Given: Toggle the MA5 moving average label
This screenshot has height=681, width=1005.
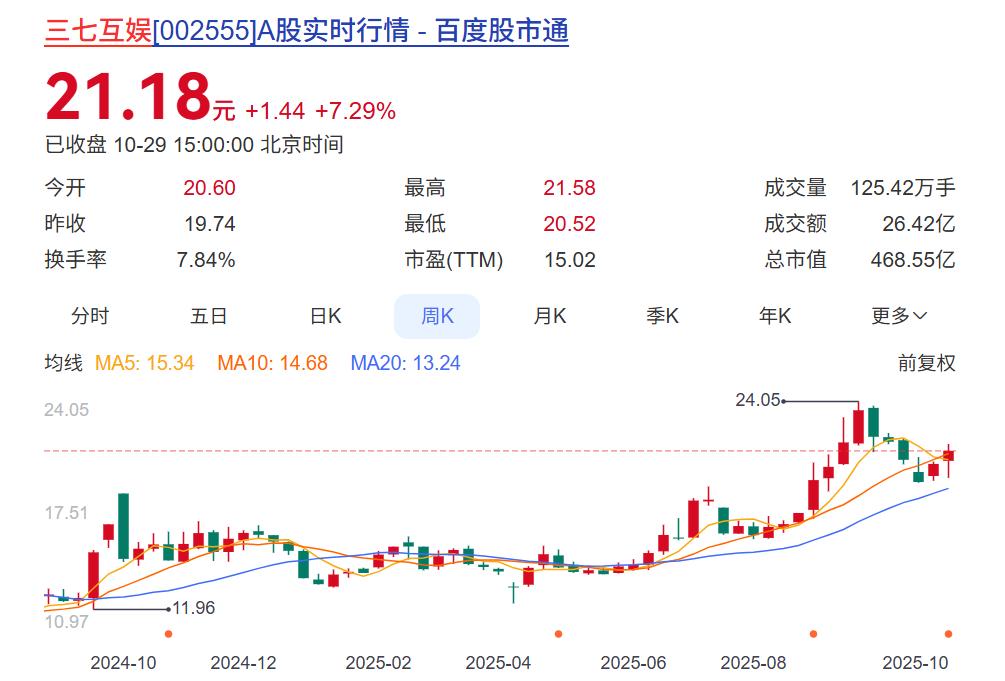Looking at the screenshot, I should 144,363.
